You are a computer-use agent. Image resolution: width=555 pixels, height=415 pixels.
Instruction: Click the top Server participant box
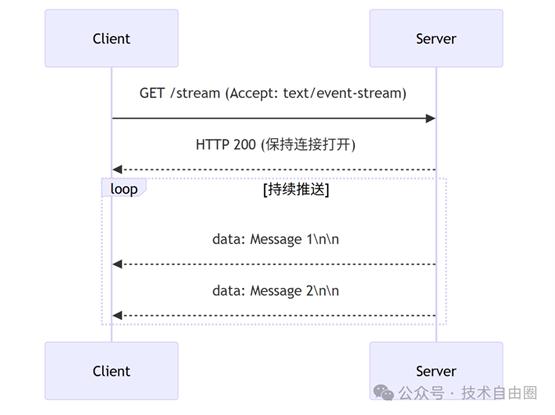436,38
